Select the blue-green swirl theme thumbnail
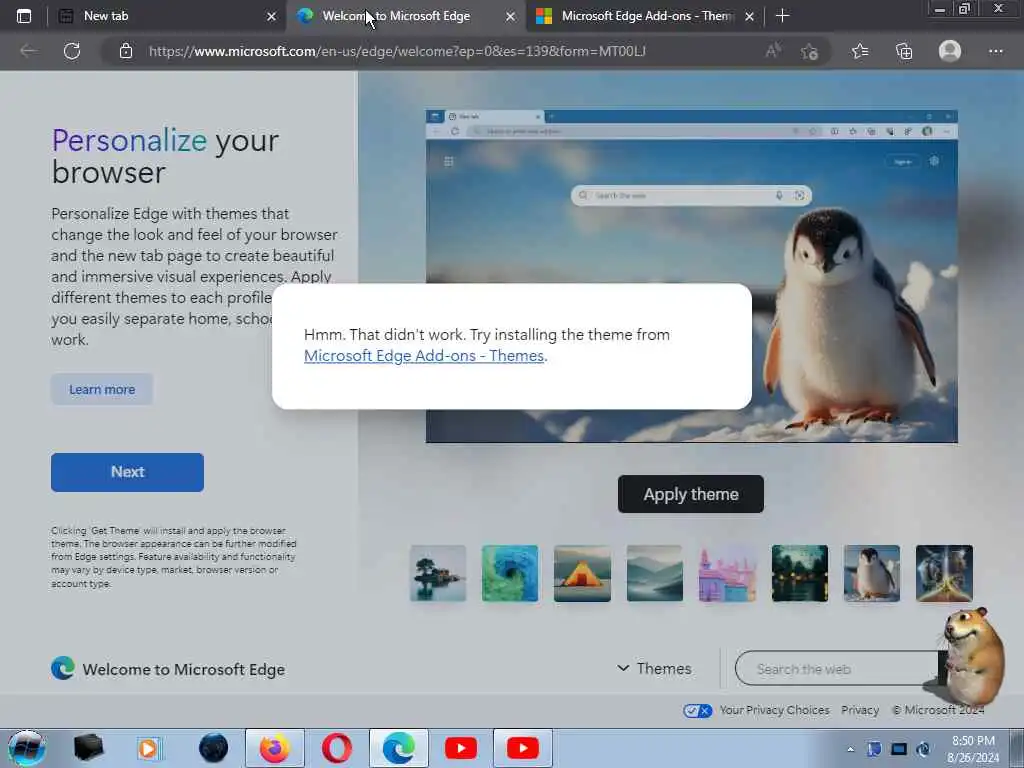 pyautogui.click(x=510, y=573)
